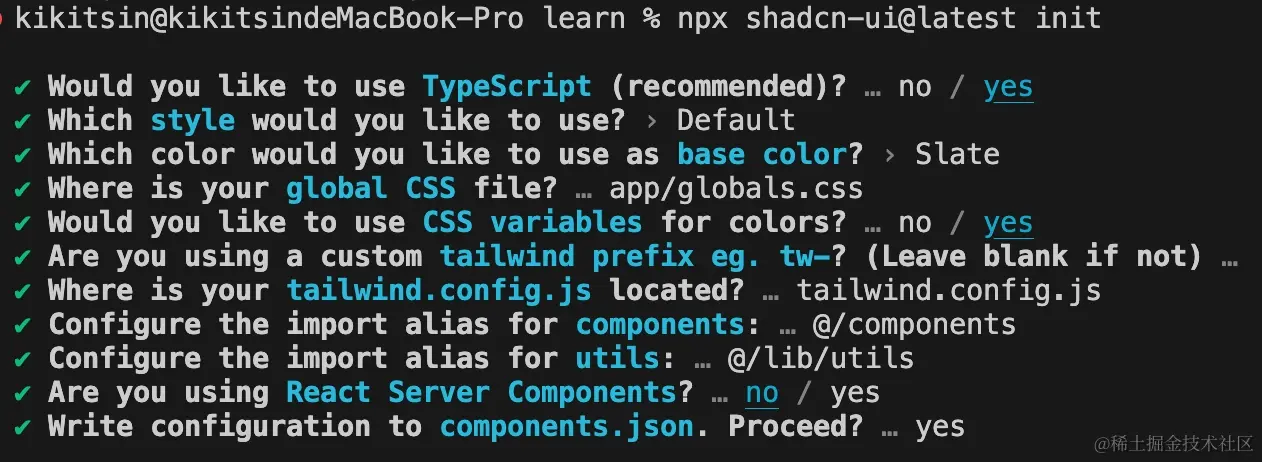The height and width of the screenshot is (462, 1262).
Task: Click the answered 'tailwind.config.js' value after 'located?'
Action: (948, 291)
